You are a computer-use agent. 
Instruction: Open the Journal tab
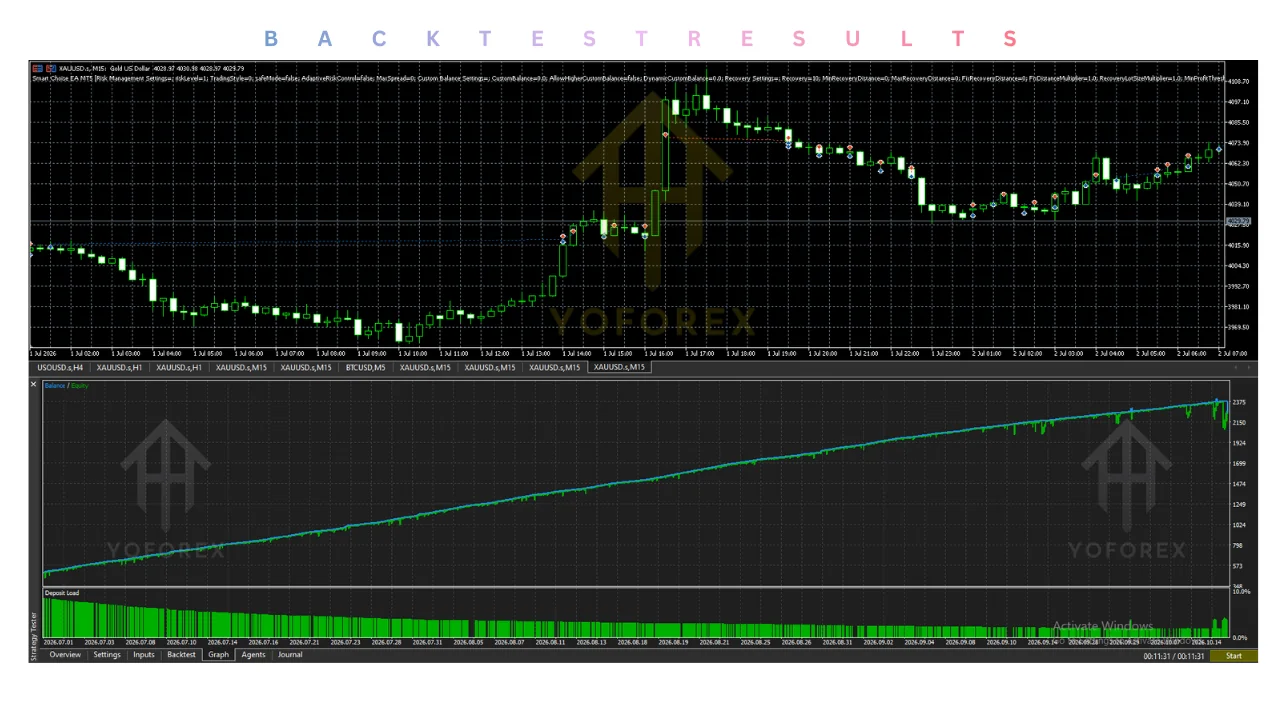click(x=290, y=655)
